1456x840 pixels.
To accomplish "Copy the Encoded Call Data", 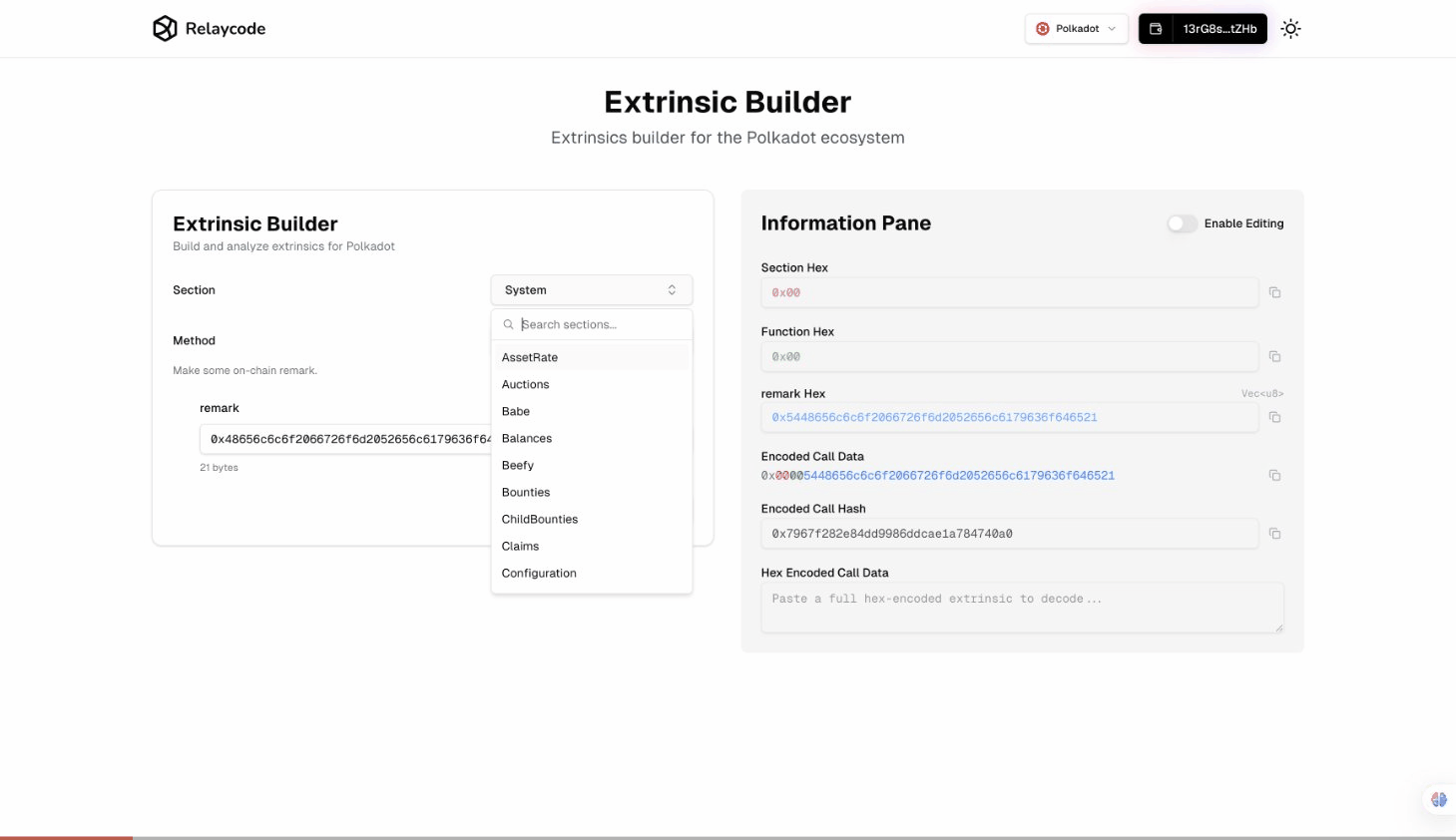I will click(x=1274, y=475).
